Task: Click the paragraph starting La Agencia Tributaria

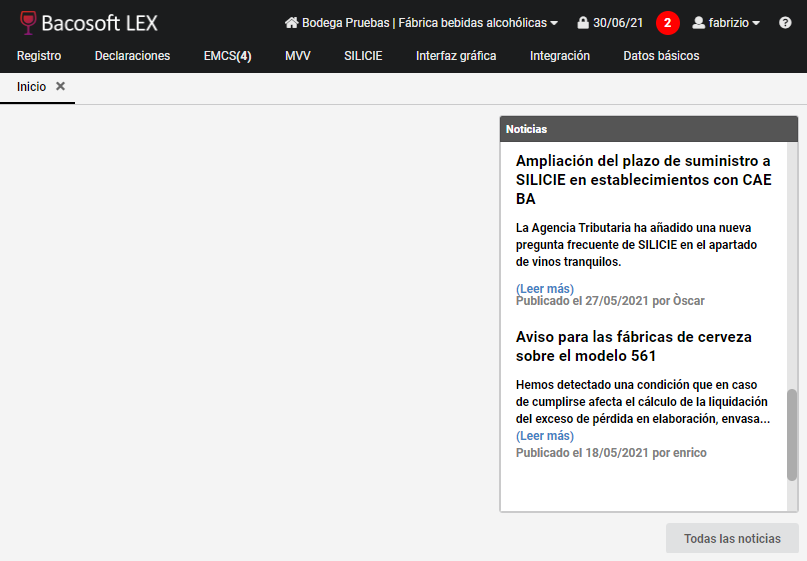Action: (636, 244)
